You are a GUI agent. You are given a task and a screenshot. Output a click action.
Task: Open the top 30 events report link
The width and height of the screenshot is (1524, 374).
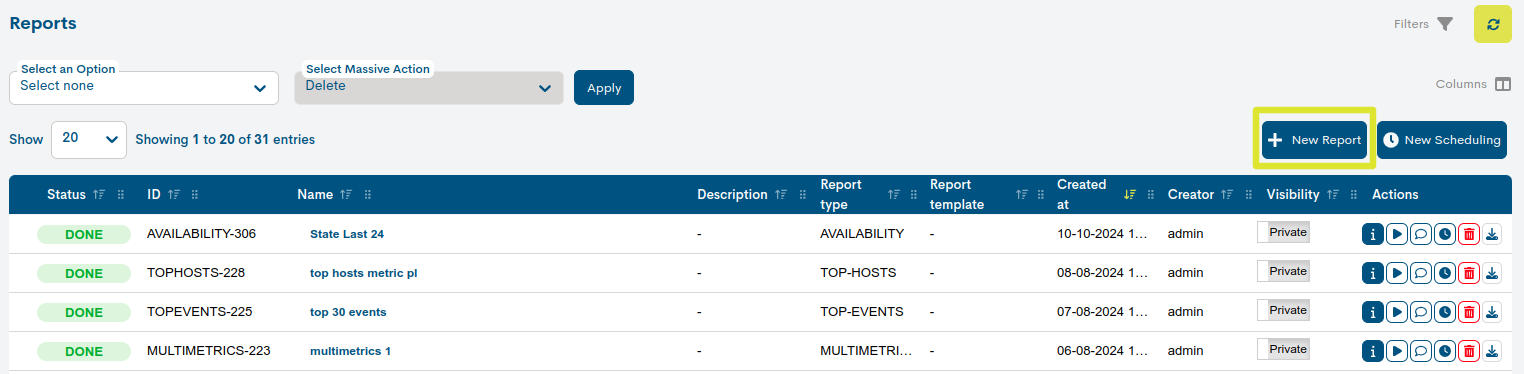[348, 312]
